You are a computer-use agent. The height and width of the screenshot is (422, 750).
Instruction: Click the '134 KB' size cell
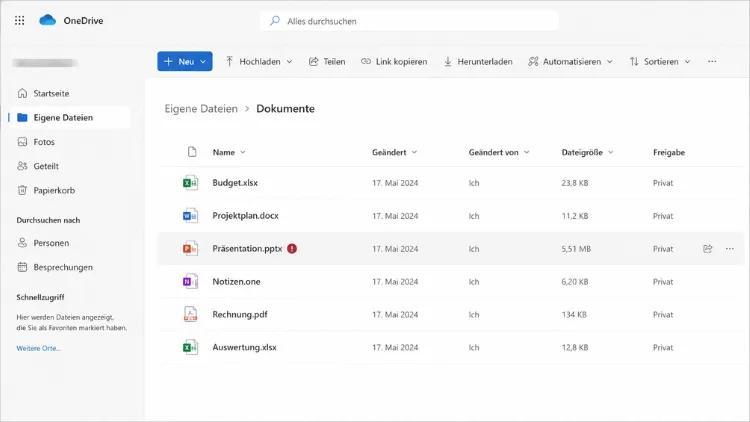pos(574,314)
